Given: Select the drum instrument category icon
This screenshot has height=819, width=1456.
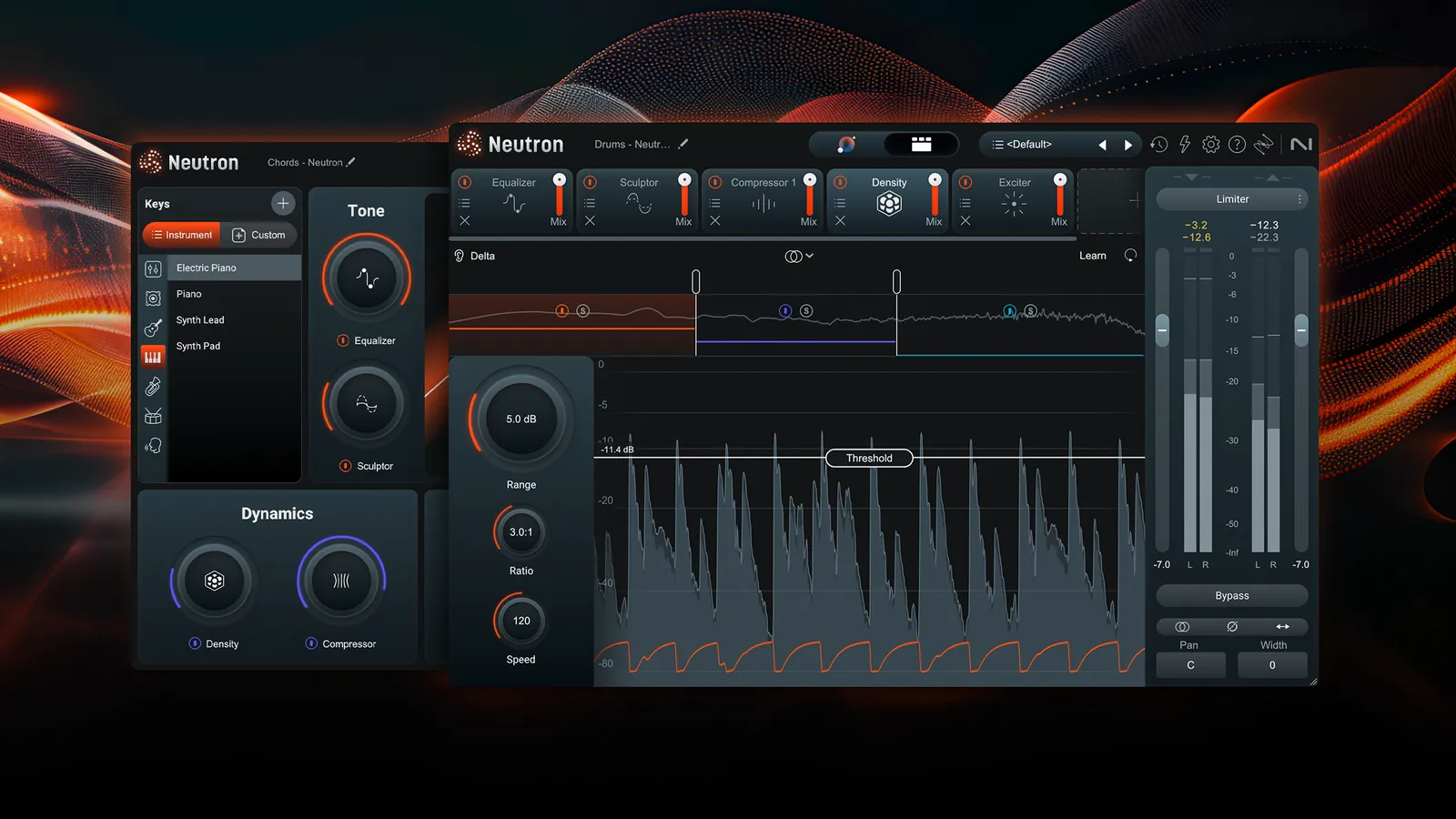Looking at the screenshot, I should (x=153, y=416).
